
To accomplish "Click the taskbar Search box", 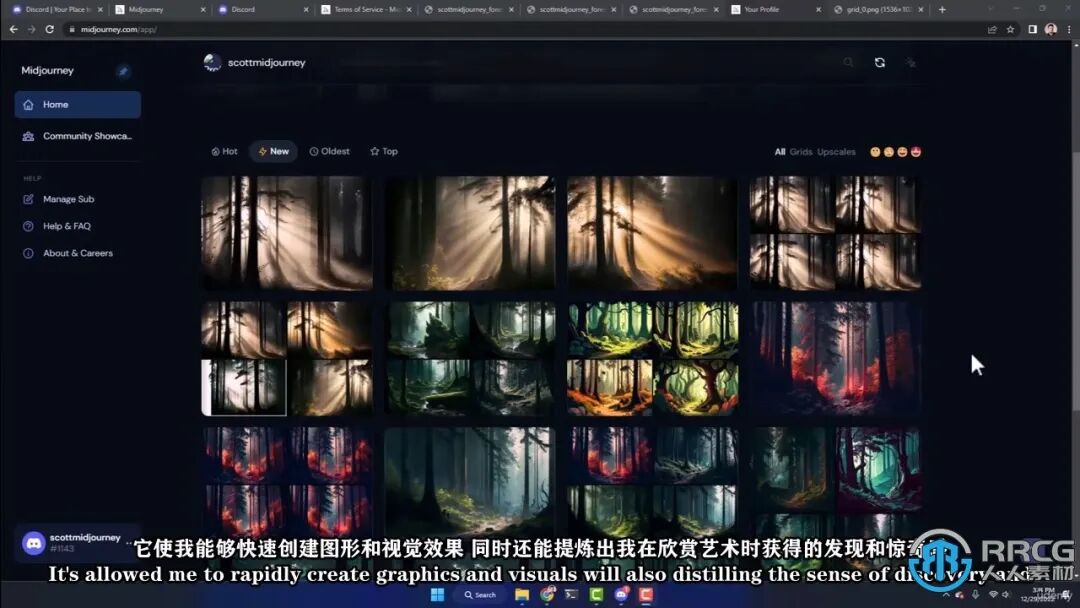I will click(480, 595).
